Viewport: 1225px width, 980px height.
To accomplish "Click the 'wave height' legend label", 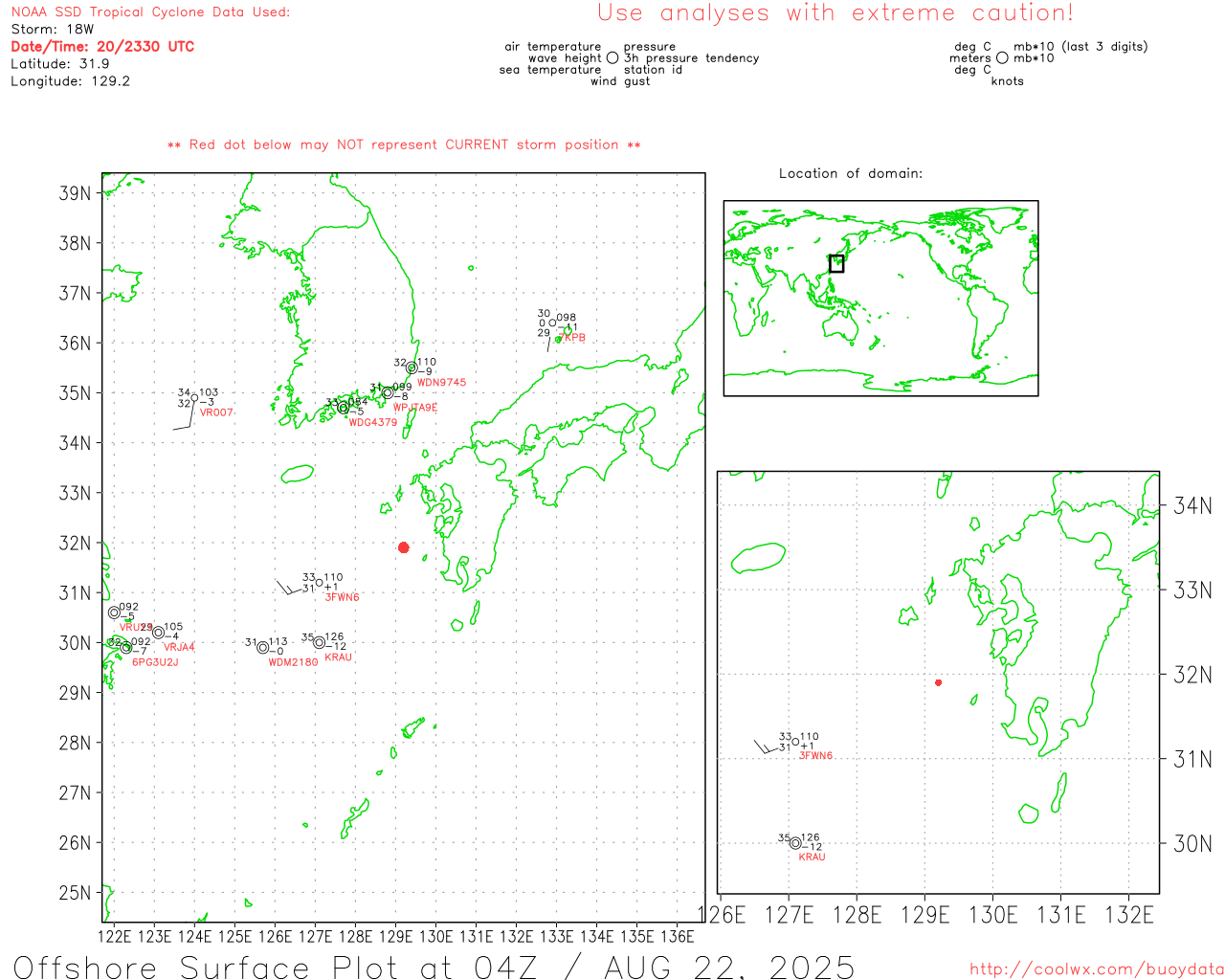I will coord(565,57).
